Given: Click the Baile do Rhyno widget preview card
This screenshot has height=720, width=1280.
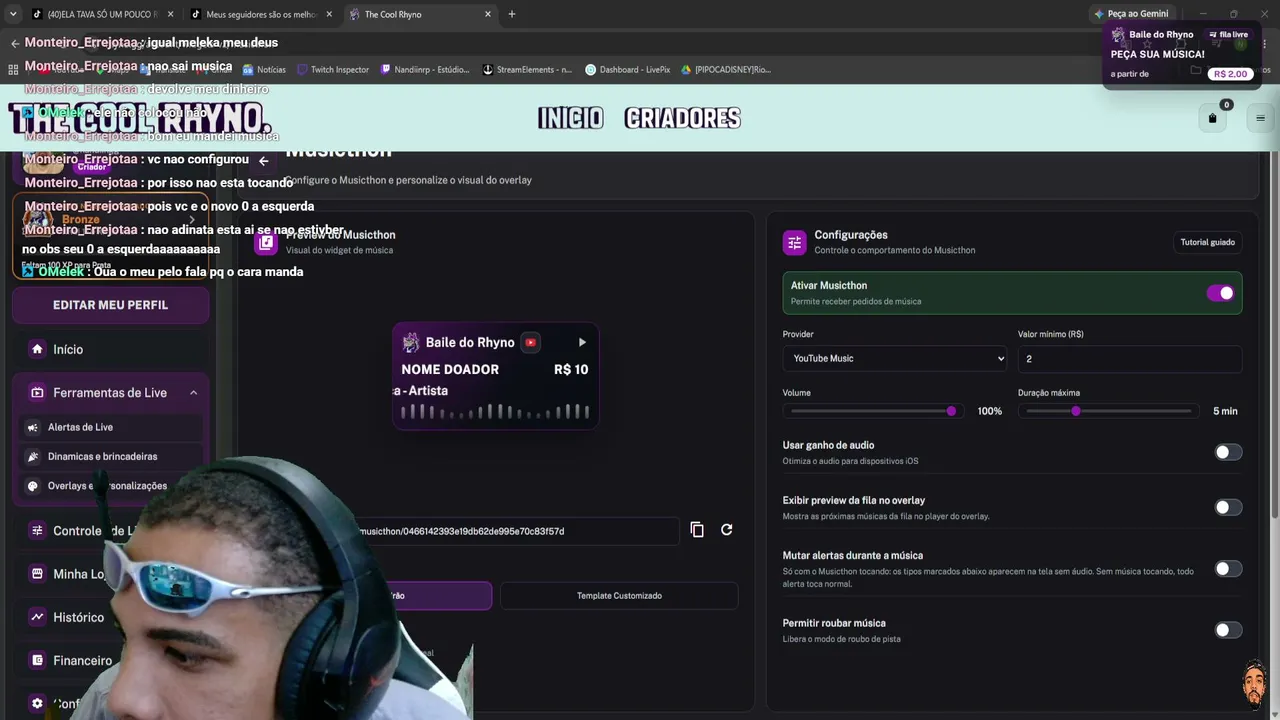Looking at the screenshot, I should point(495,376).
